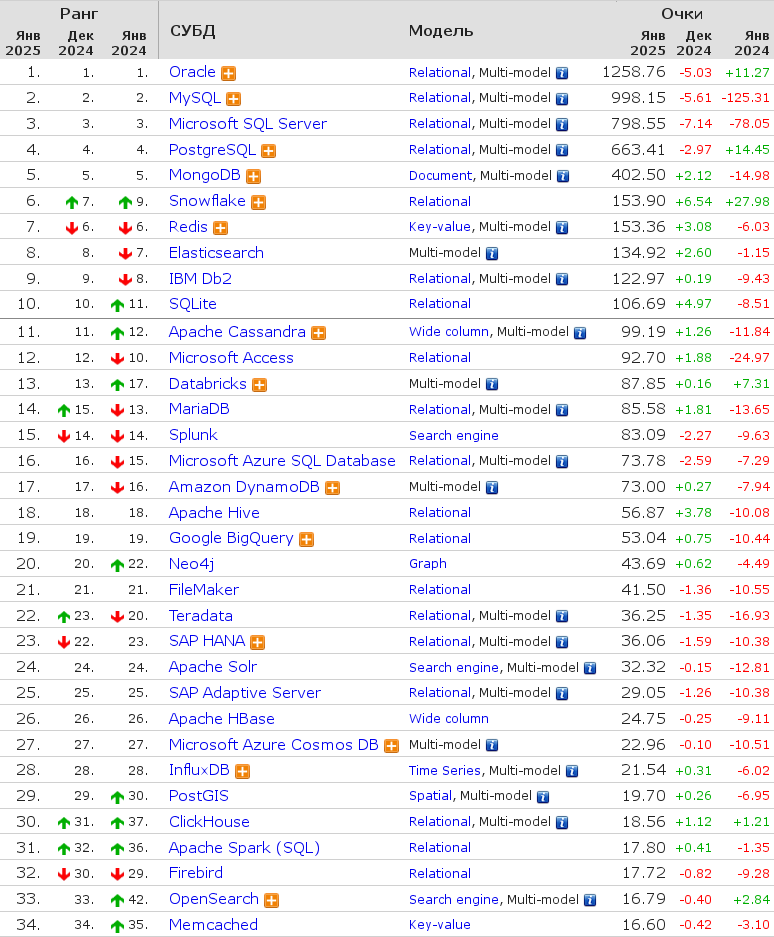This screenshot has width=774, height=937.
Task: Click the orange plus icon beside Redis
Action: 221,228
